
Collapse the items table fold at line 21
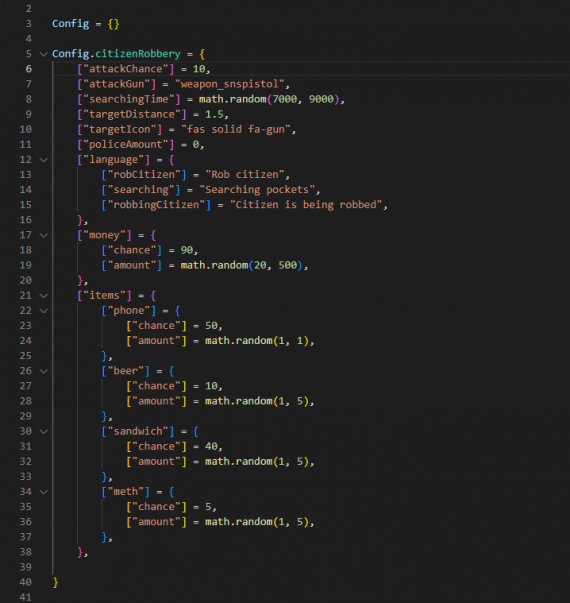44,295
